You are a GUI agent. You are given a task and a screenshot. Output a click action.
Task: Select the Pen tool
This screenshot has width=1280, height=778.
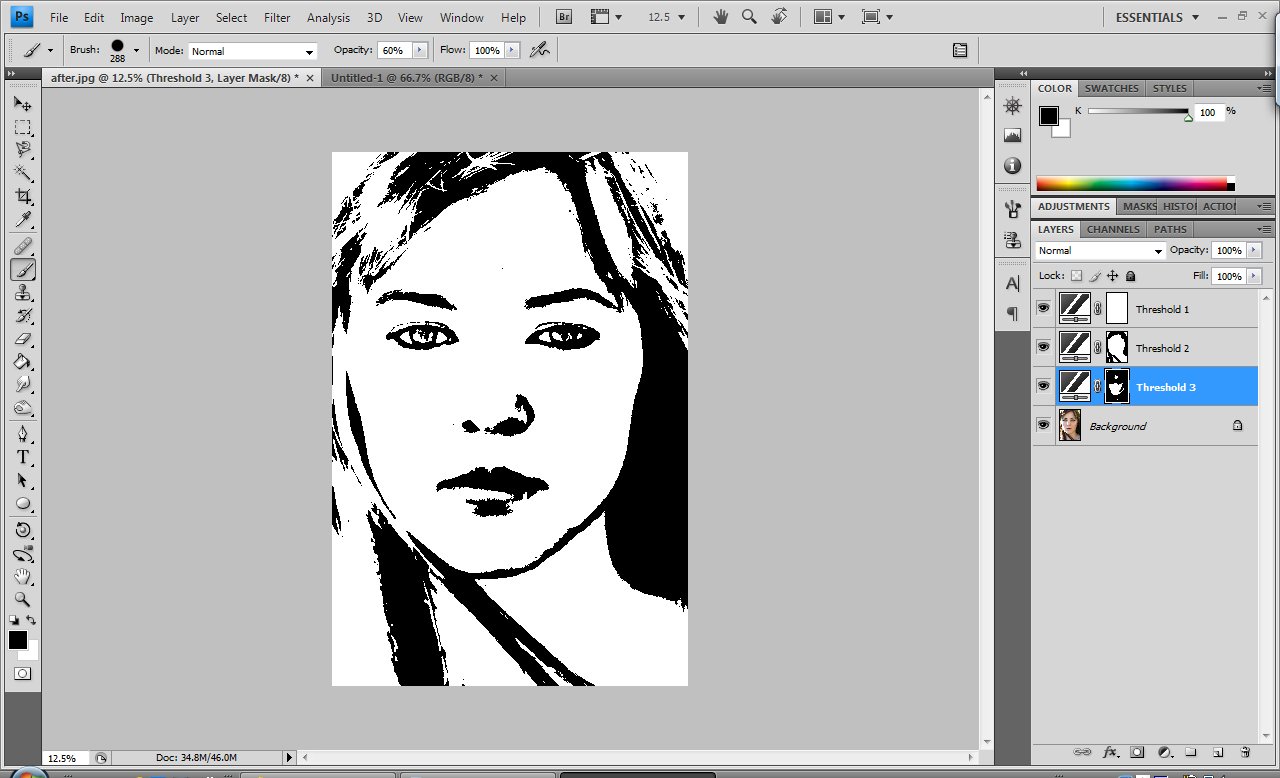[x=22, y=434]
